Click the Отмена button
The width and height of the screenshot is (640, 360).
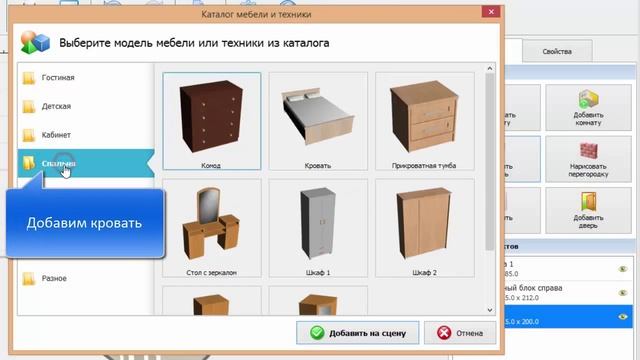click(460, 333)
